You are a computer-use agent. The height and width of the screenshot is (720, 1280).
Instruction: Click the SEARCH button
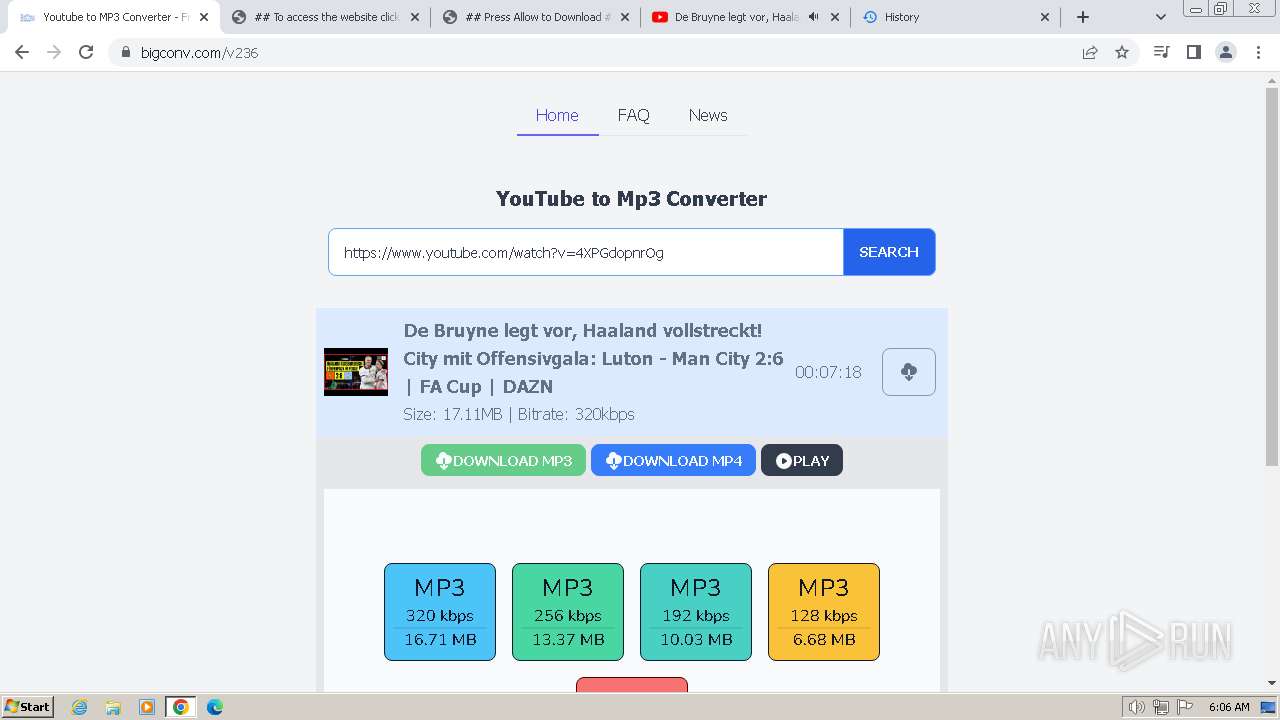tap(889, 252)
